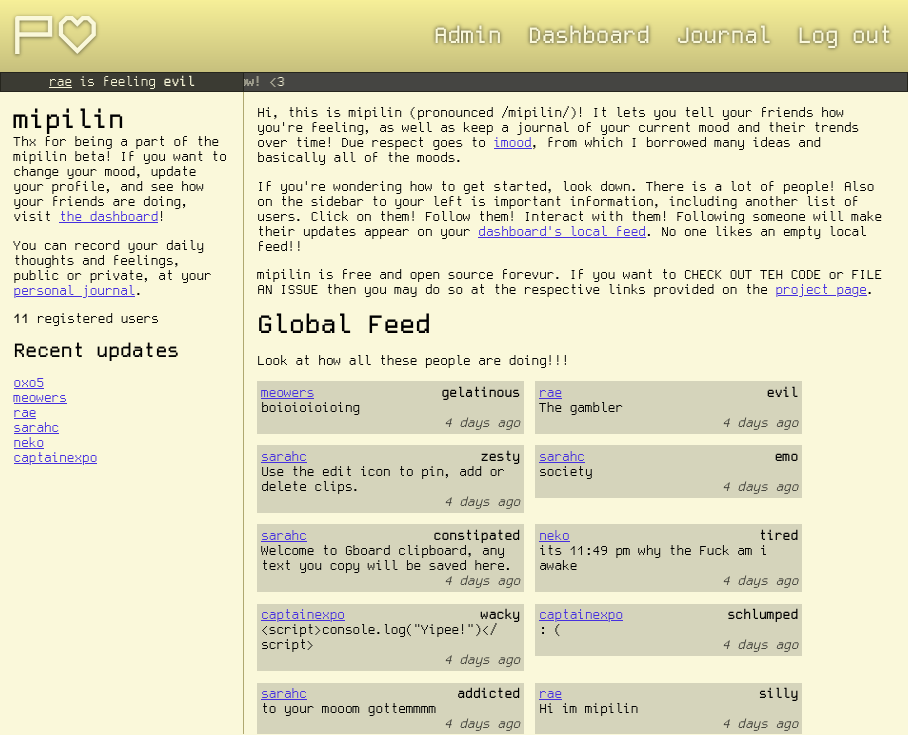Click the 'silly' mood label
Image resolution: width=908 pixels, height=735 pixels.
(x=779, y=693)
